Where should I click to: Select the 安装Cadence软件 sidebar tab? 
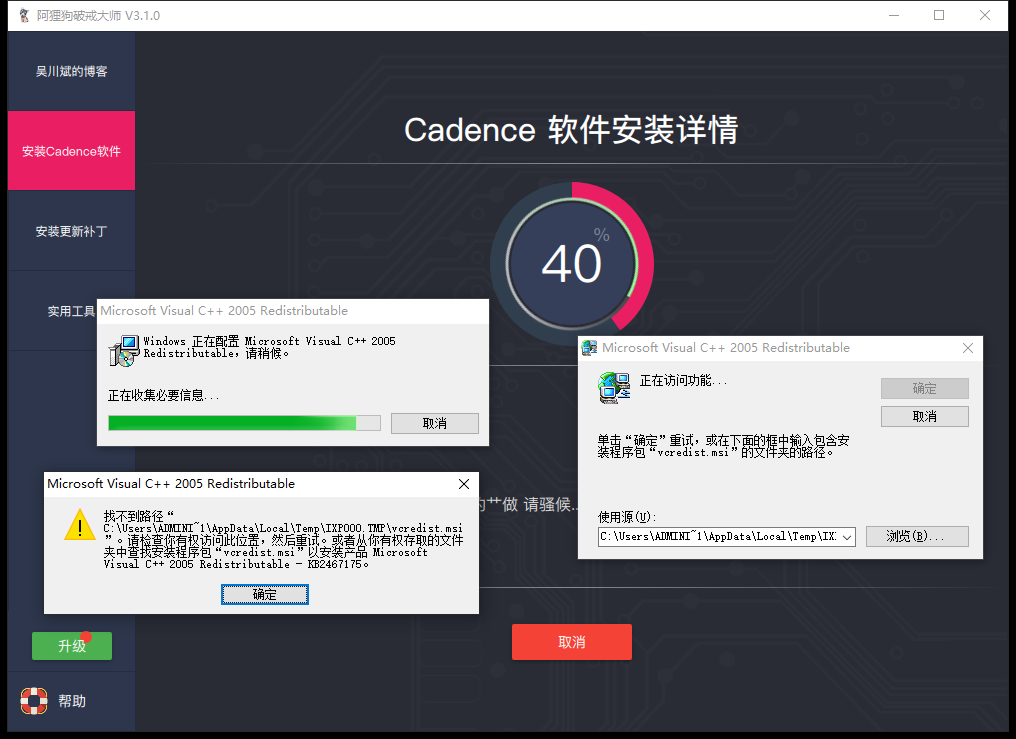(x=71, y=151)
